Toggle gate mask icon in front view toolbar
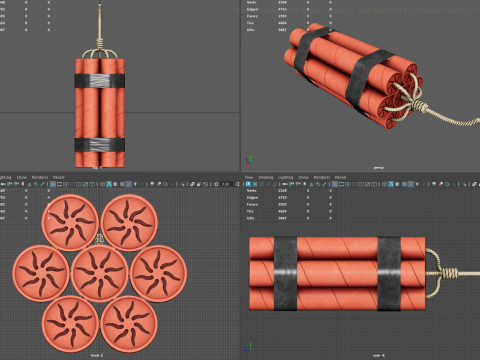The image size is (480, 360). (73, 184)
